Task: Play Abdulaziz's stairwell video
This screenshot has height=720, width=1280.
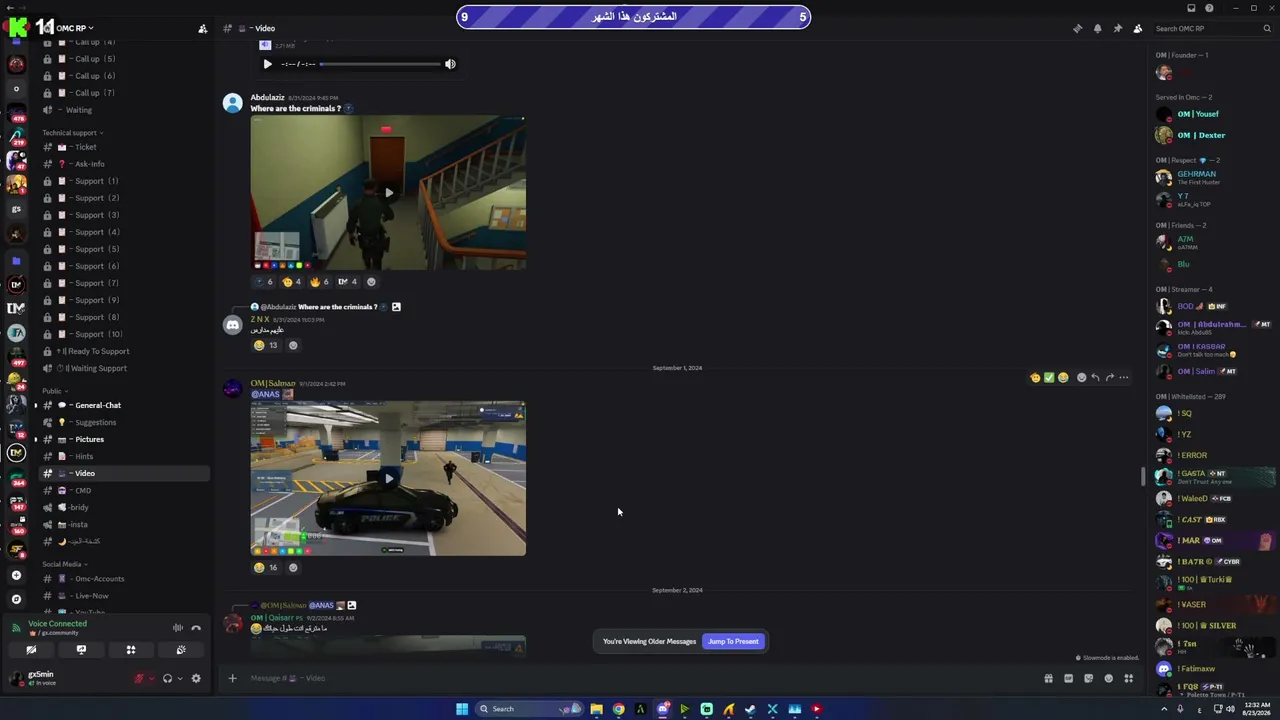Action: pyautogui.click(x=388, y=193)
